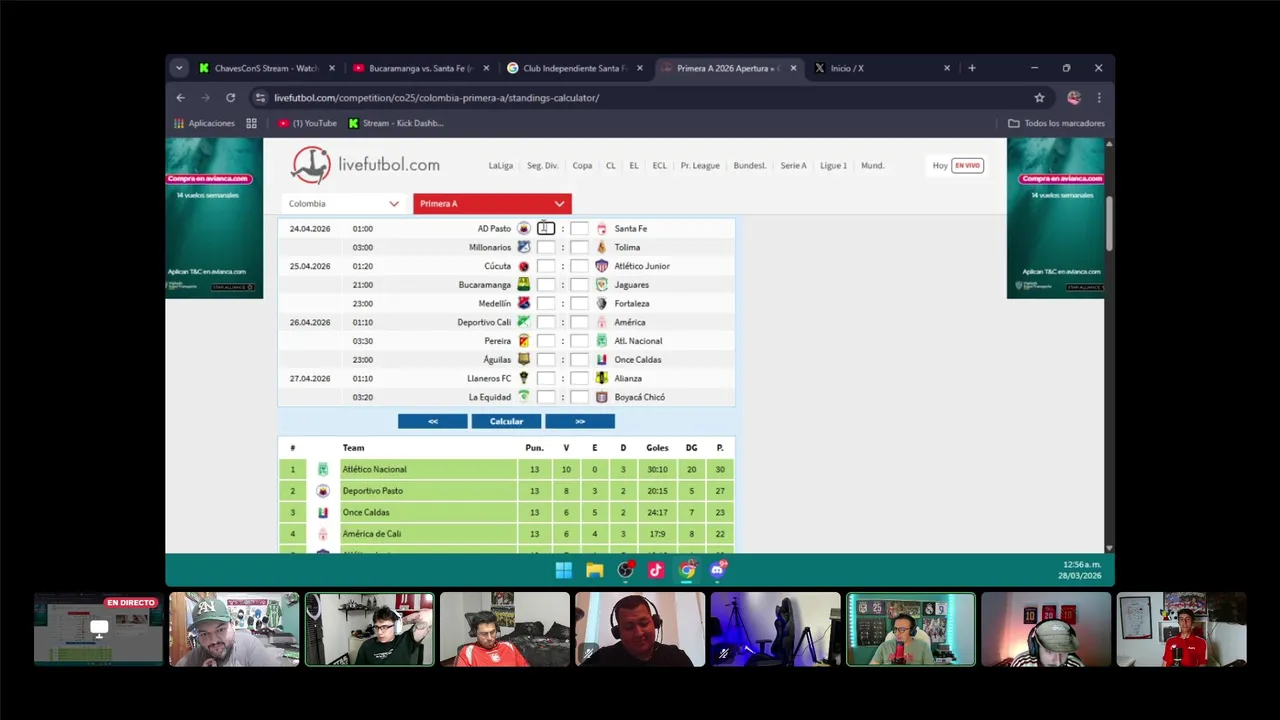
Task: Go to previous matchday with << button
Action: pyautogui.click(x=433, y=422)
